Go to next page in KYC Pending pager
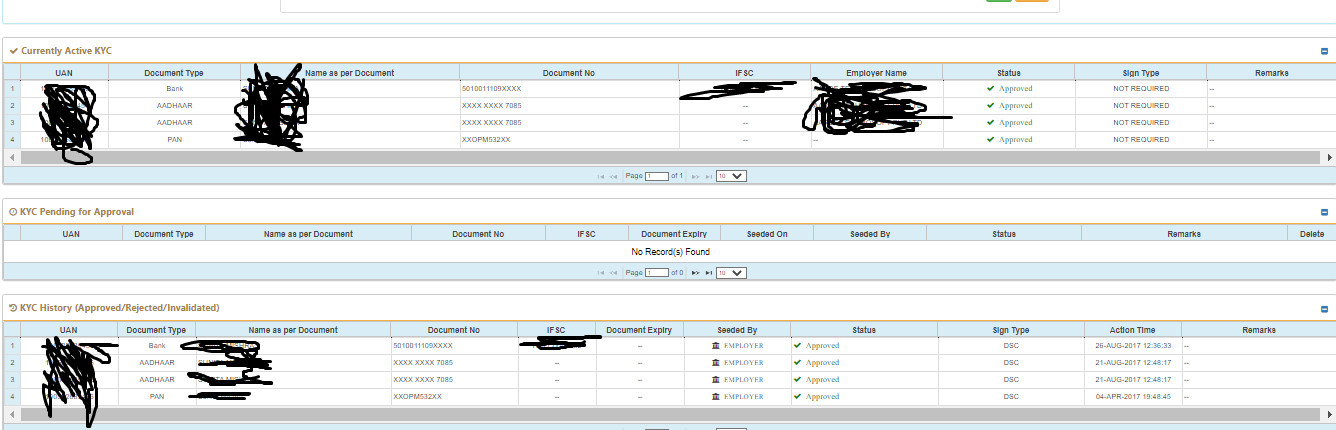 [696, 273]
